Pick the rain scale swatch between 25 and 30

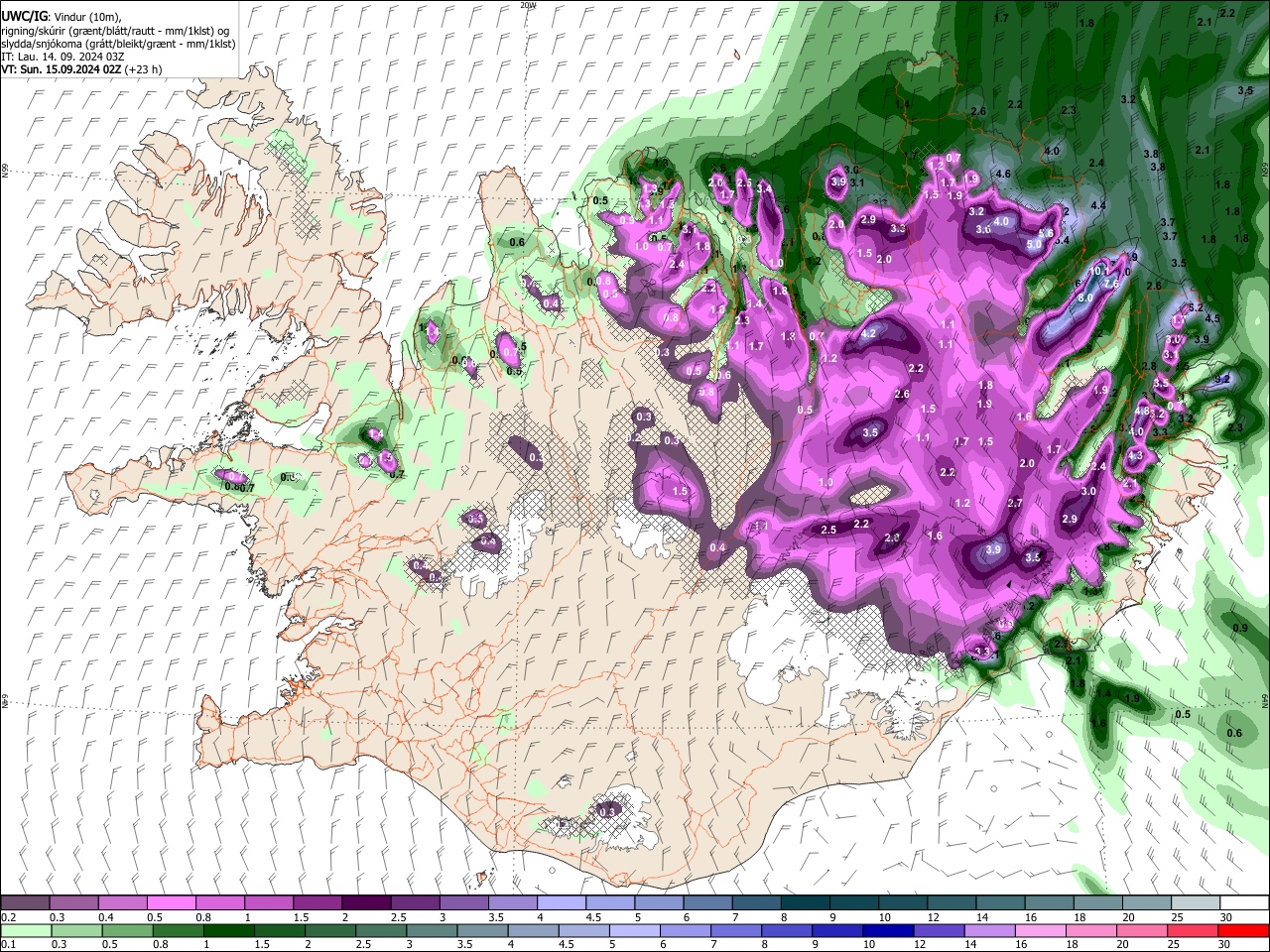tap(1195, 930)
